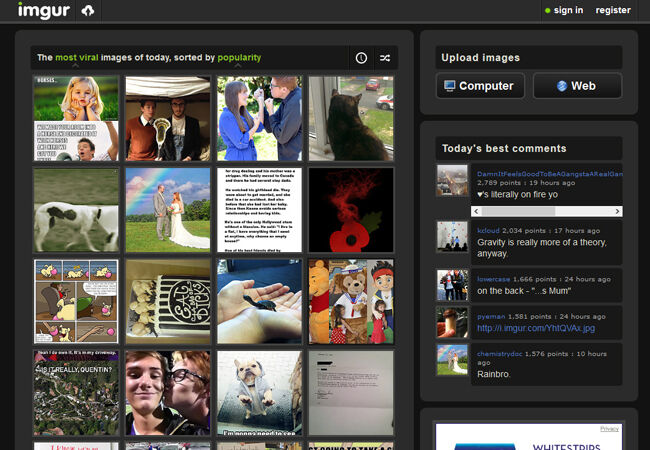This screenshot has height=450, width=650.
Task: Click the pyeman username
Action: point(491,317)
